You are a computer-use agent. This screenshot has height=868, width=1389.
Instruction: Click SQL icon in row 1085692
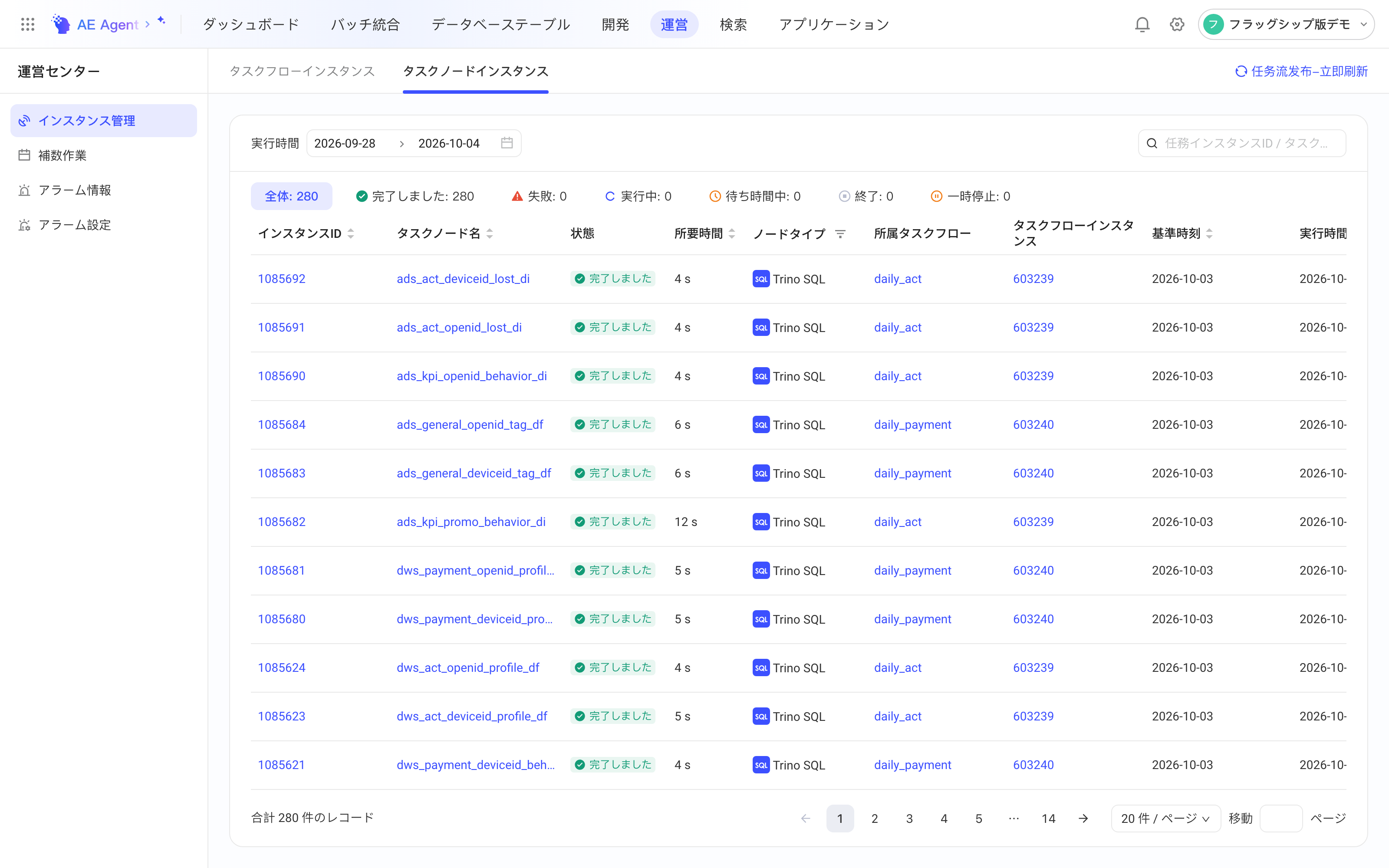coord(761,279)
